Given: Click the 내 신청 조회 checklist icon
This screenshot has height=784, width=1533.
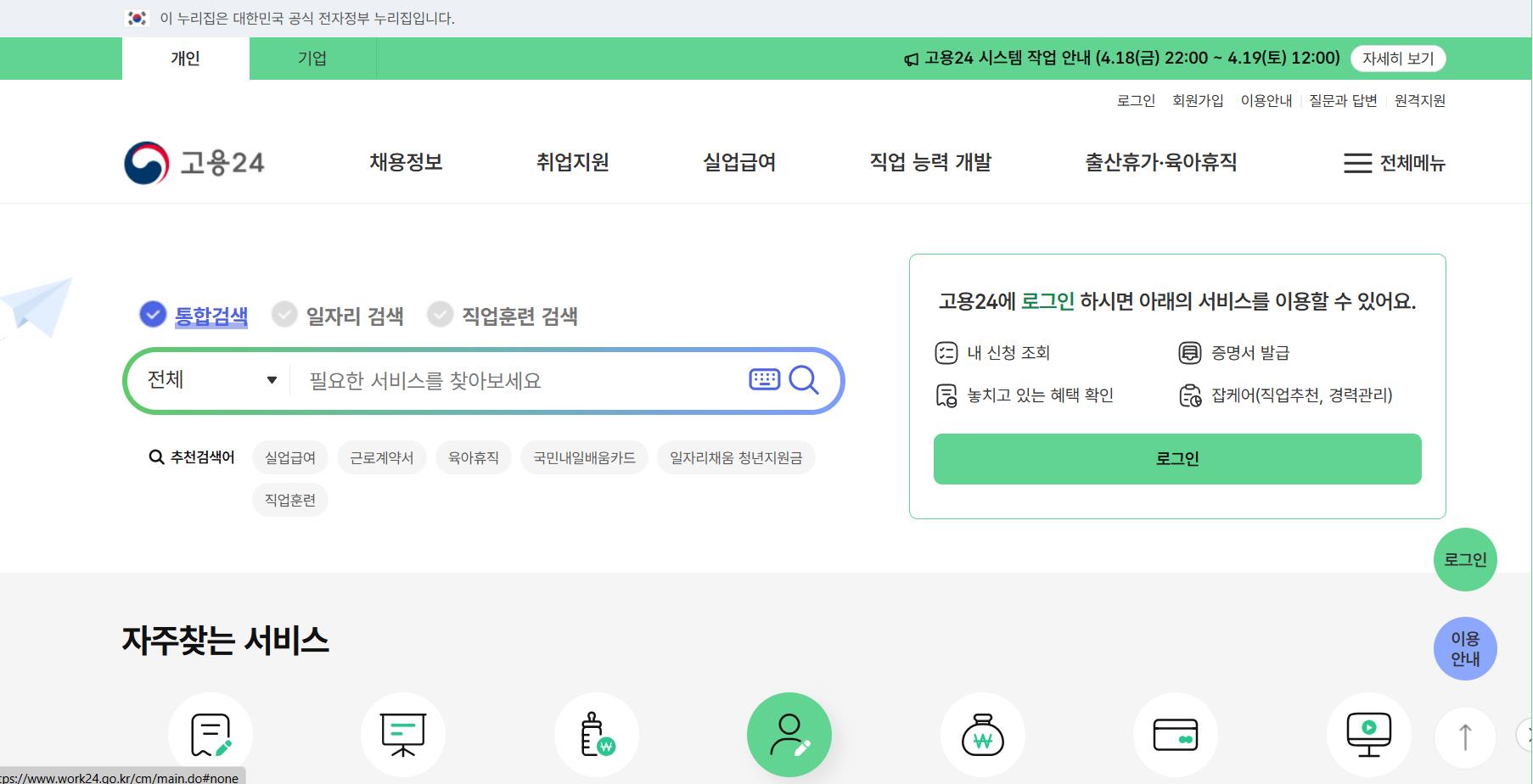Looking at the screenshot, I should point(946,353).
